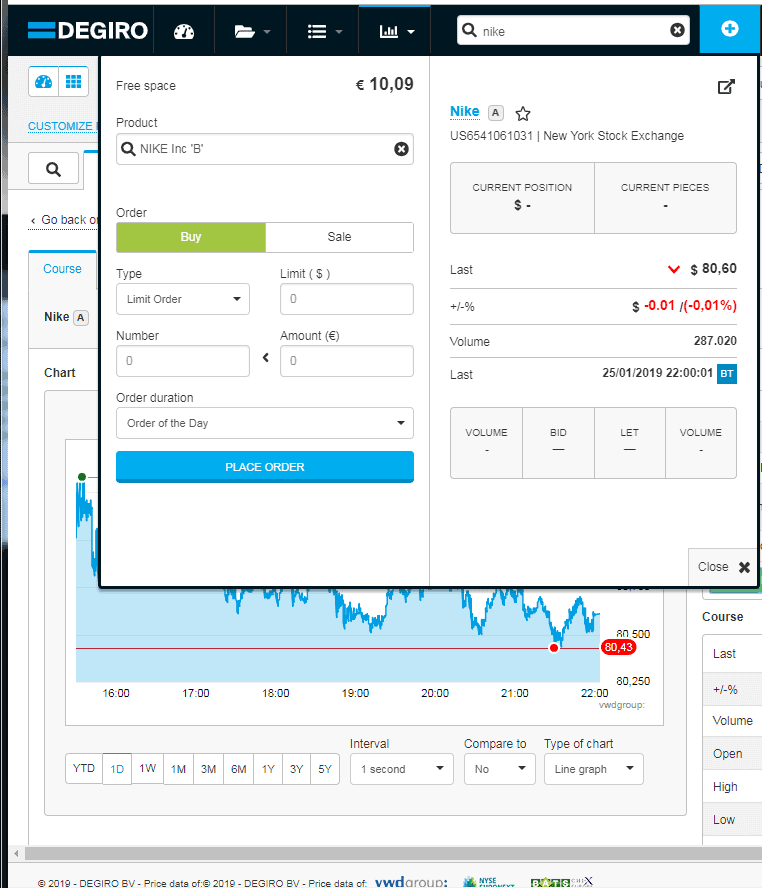
Task: Select the Buy order option
Action: [191, 237]
